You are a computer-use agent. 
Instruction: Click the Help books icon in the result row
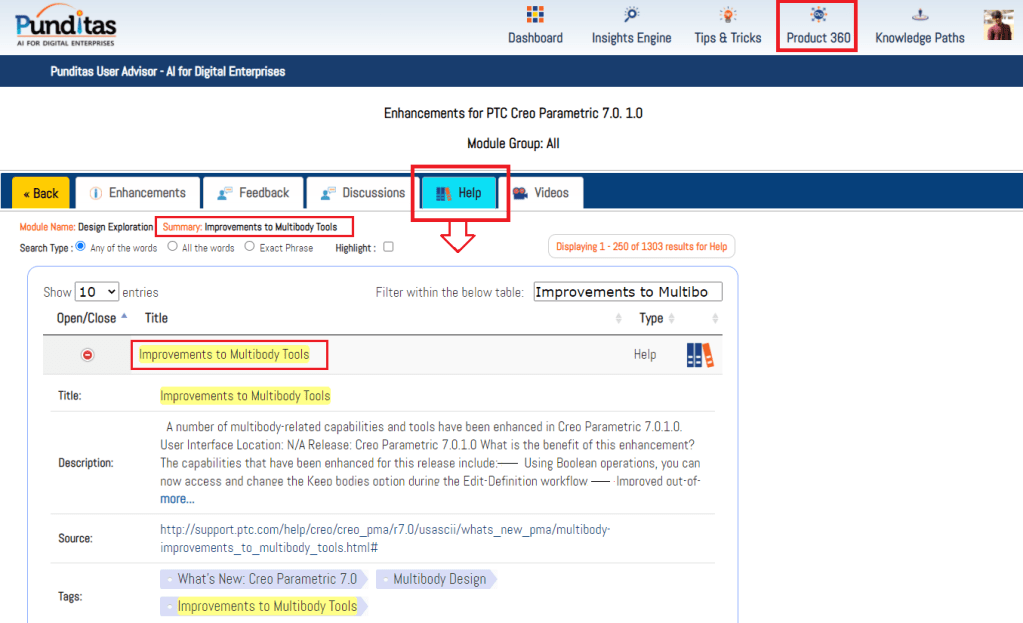(700, 355)
